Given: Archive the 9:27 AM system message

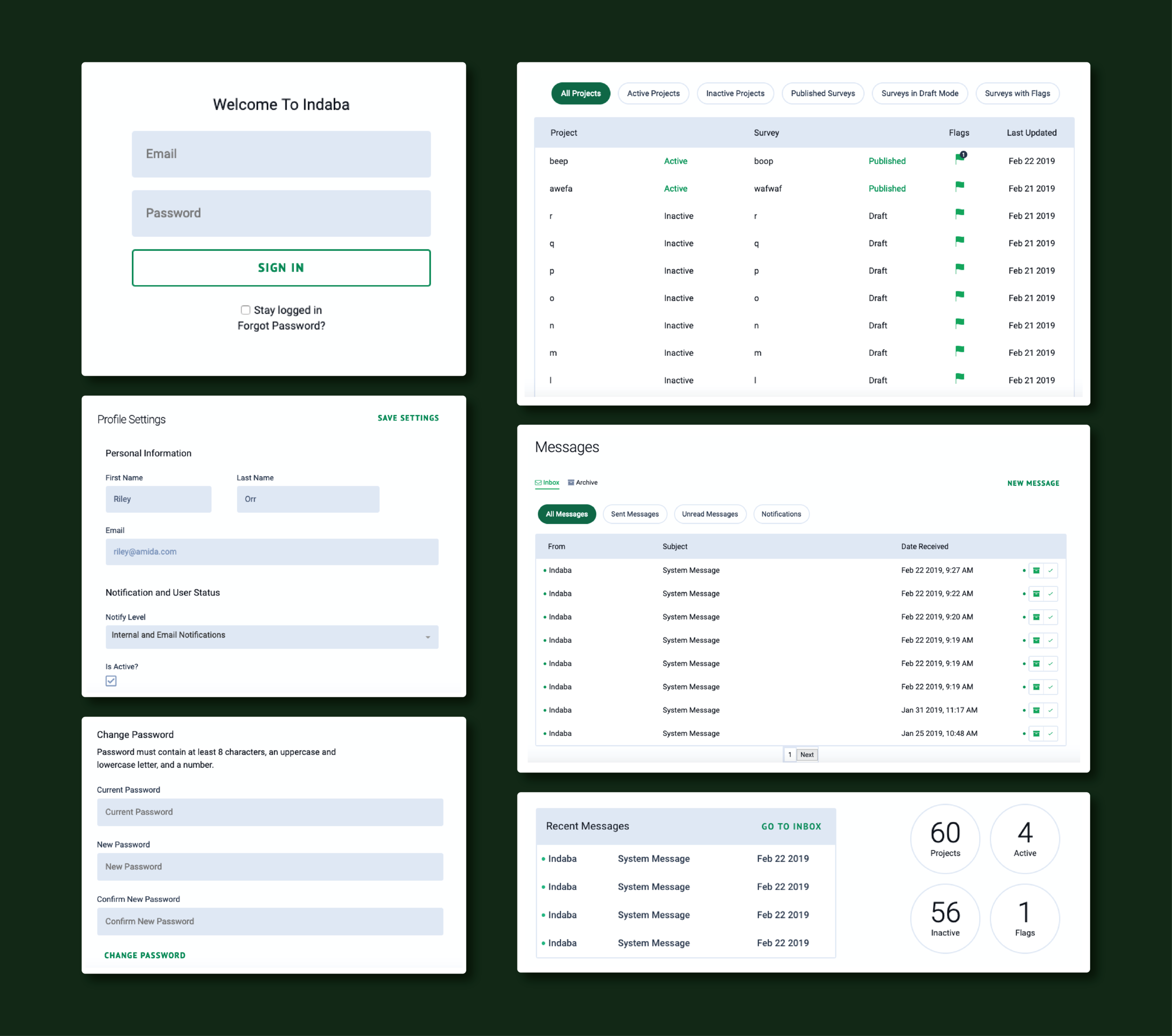Looking at the screenshot, I should tap(1036, 571).
